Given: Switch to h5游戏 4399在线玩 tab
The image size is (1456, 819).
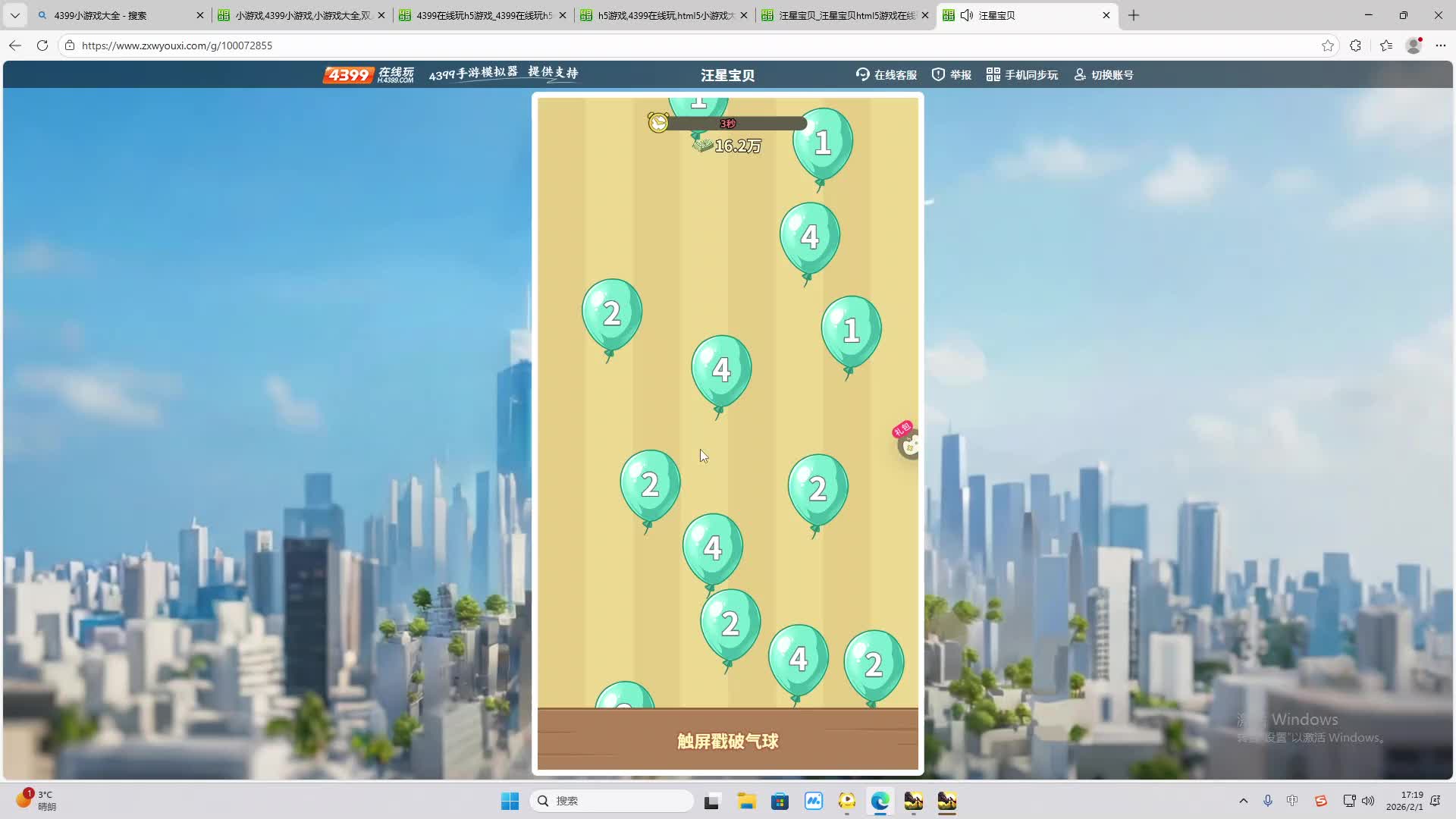Looking at the screenshot, I should point(660,15).
